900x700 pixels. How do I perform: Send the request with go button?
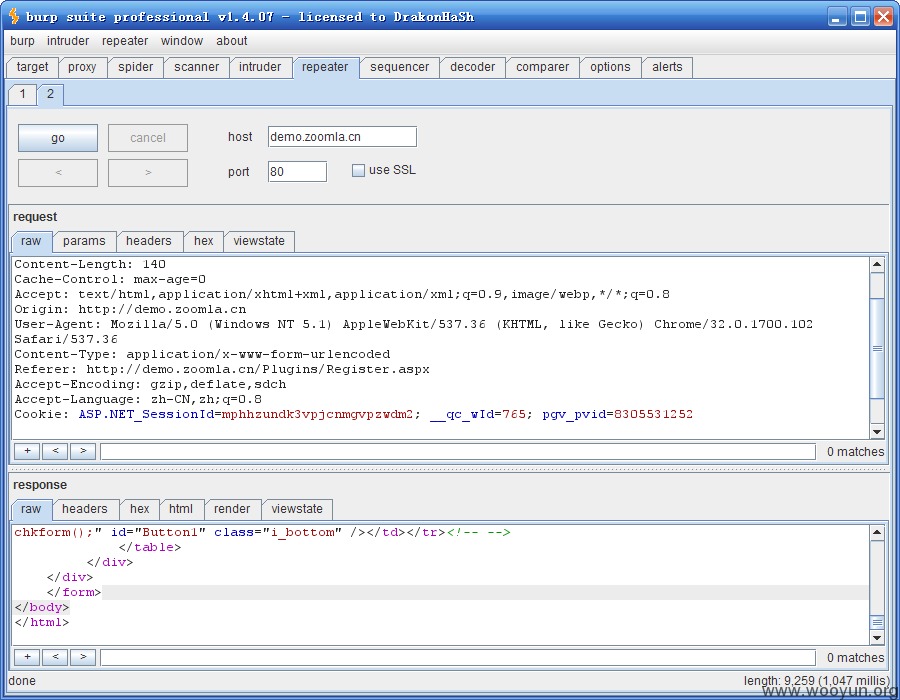pos(58,138)
